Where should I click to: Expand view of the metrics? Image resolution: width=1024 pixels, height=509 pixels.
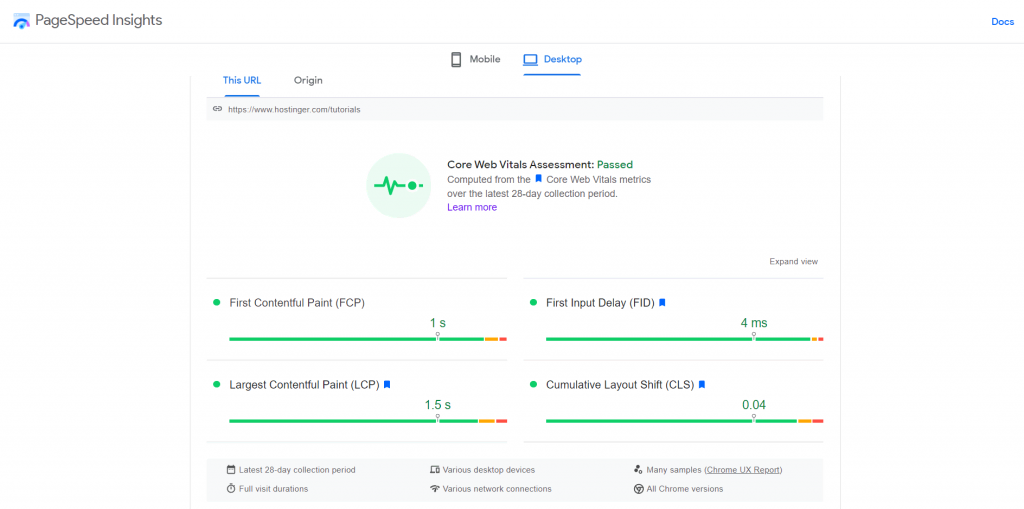click(x=793, y=261)
